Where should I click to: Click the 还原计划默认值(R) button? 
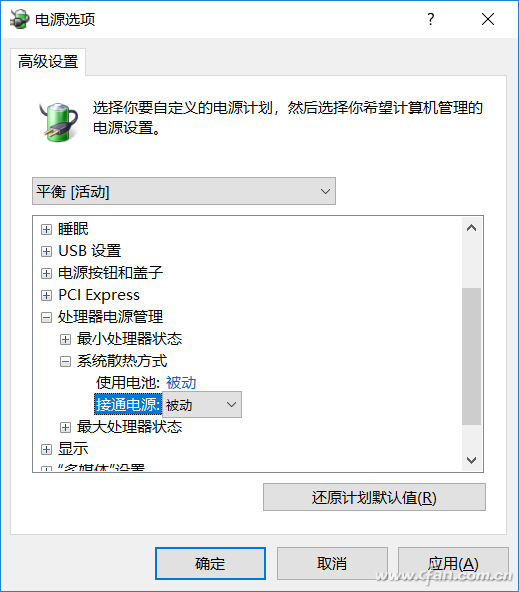pos(374,497)
